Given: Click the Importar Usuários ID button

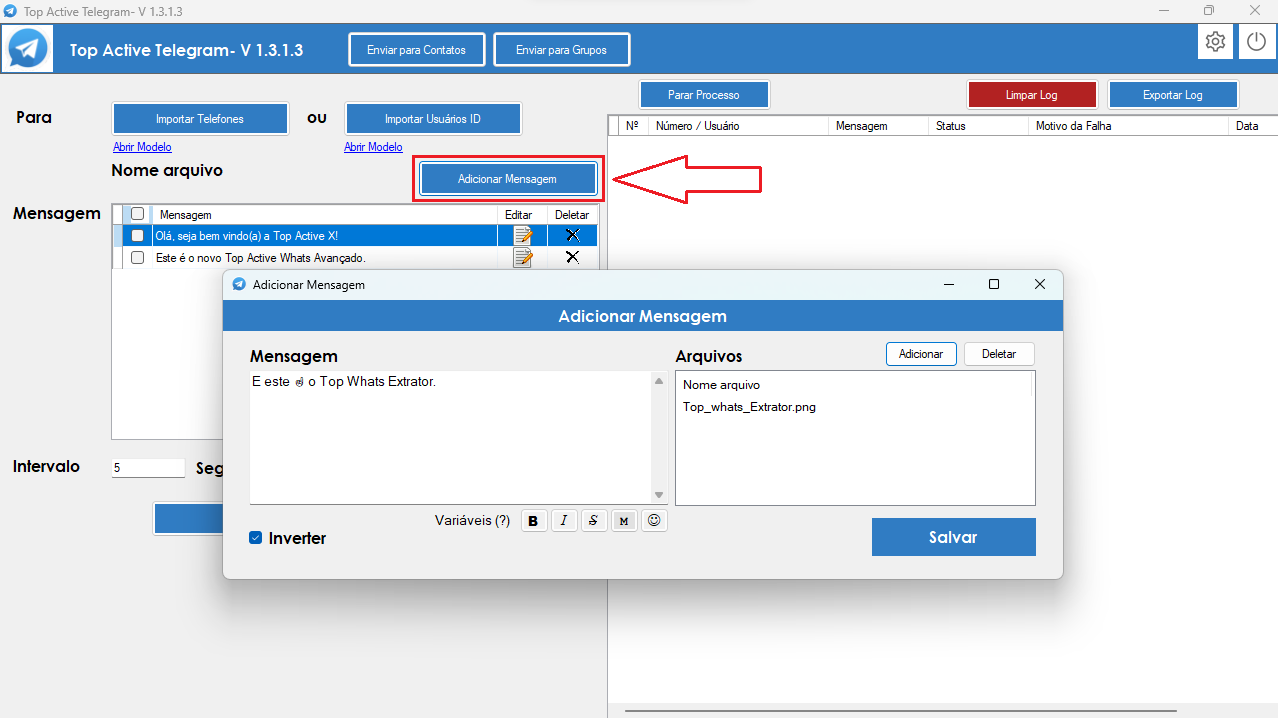Looking at the screenshot, I should click(x=433, y=118).
